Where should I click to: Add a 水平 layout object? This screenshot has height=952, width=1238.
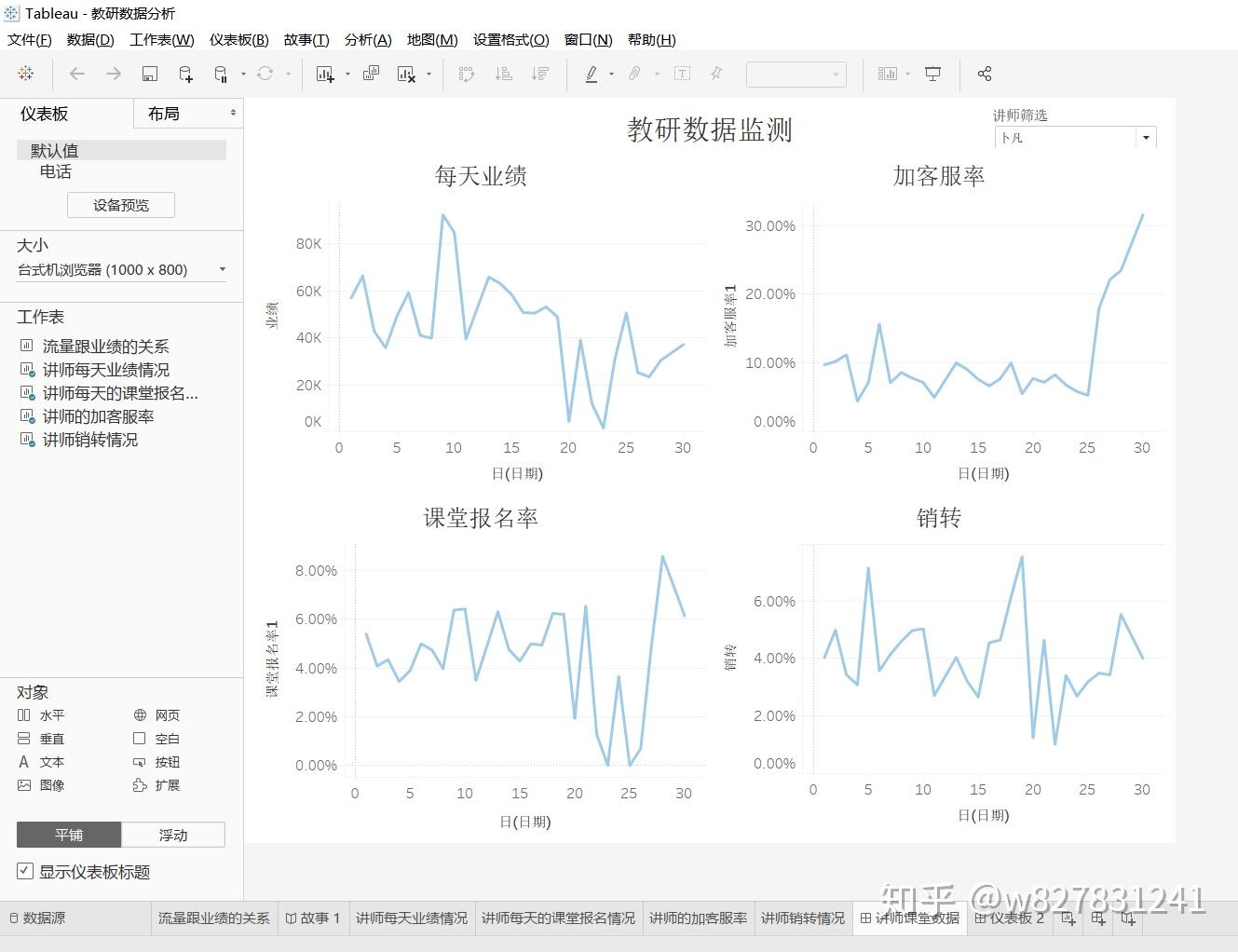pos(41,715)
